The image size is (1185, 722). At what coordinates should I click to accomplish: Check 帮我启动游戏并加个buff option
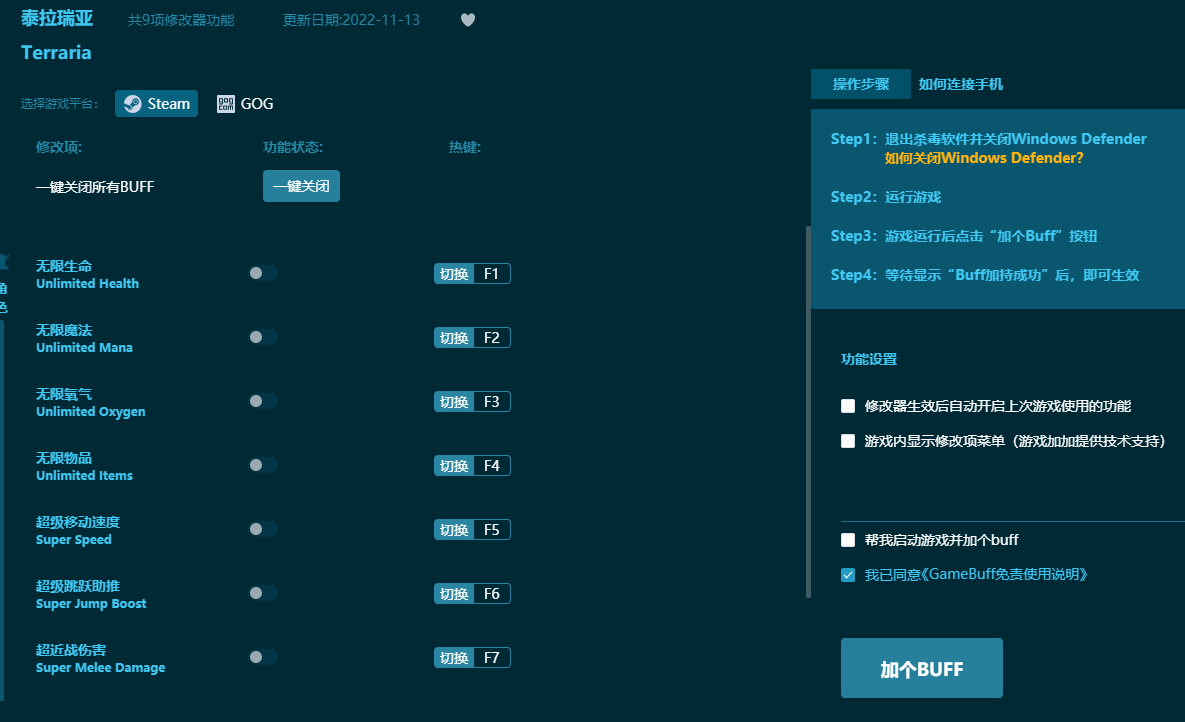[848, 540]
